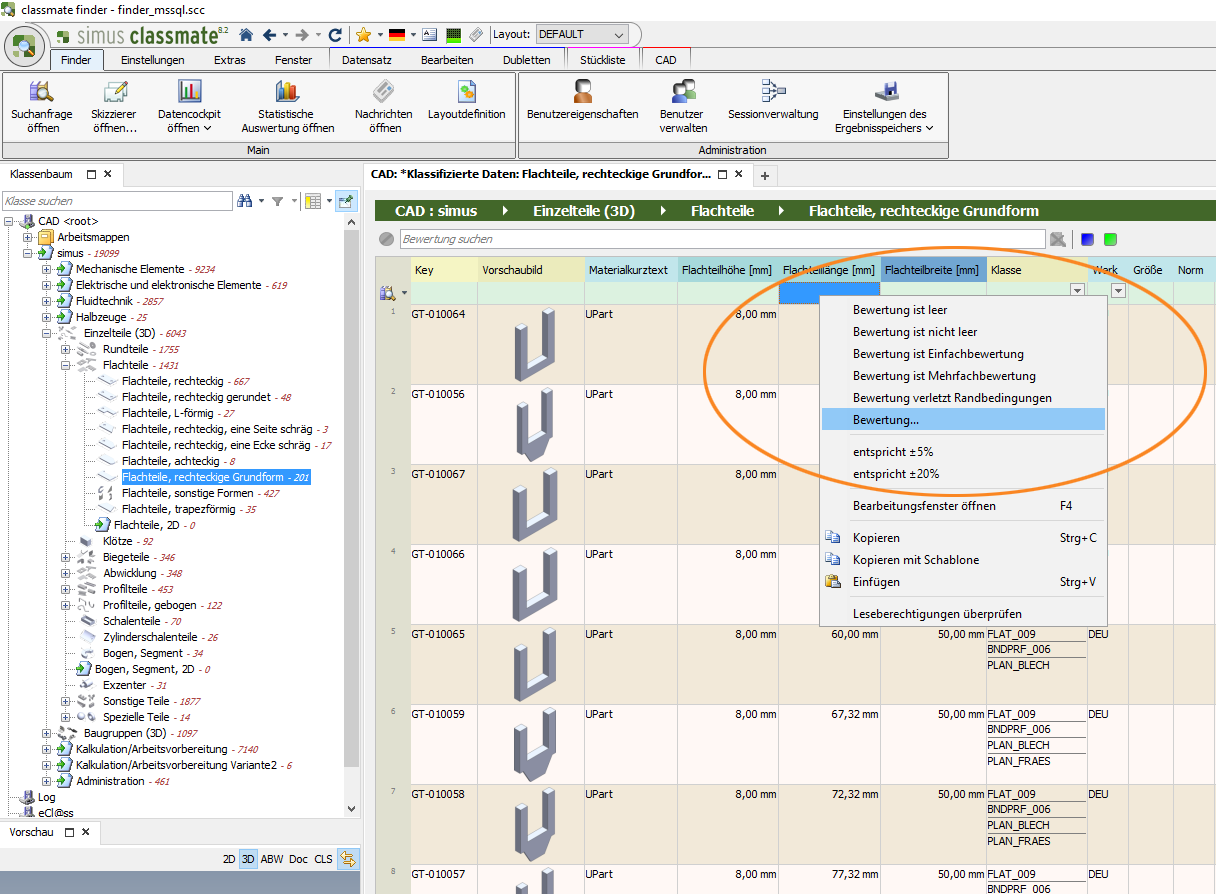Open Einstellungen des Ergebnisspeichers

[885, 107]
